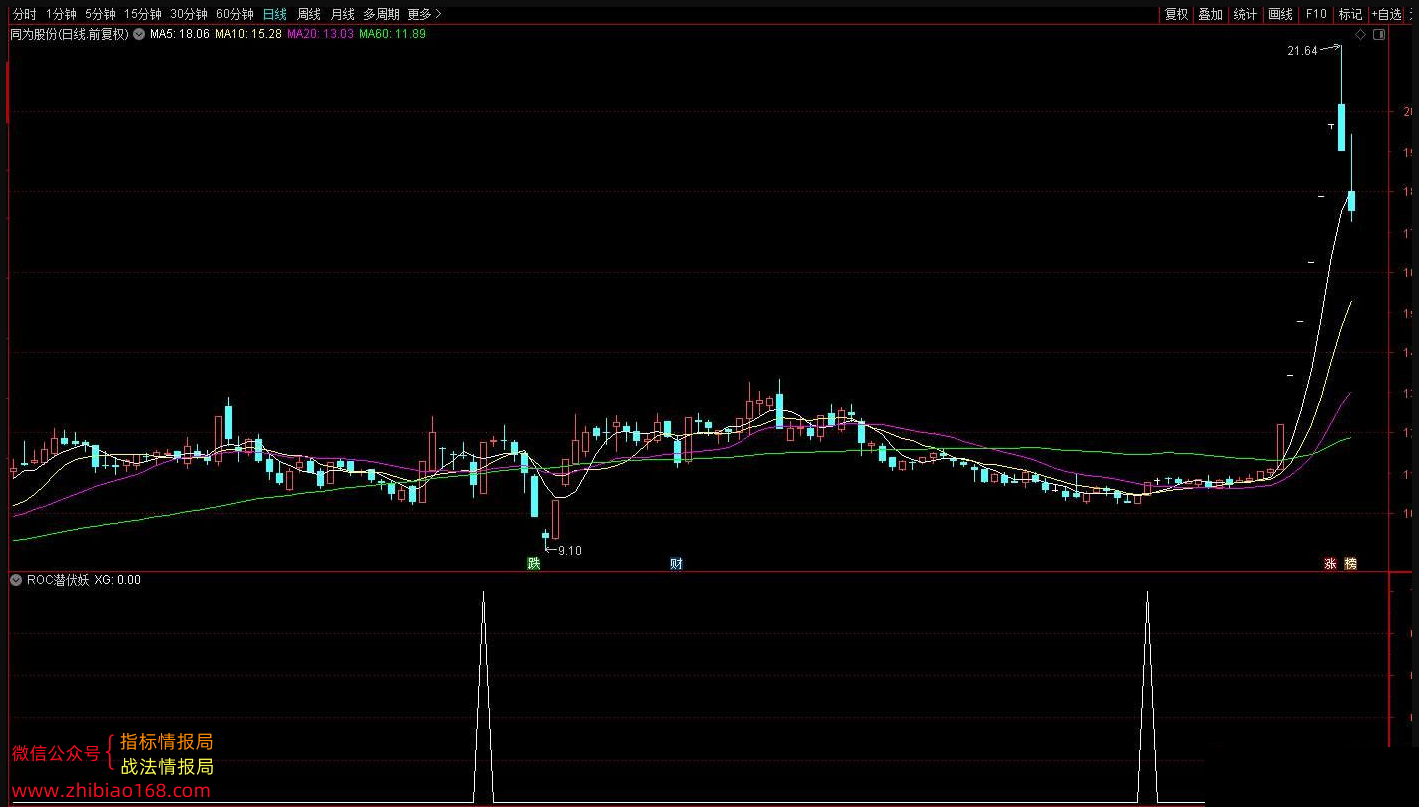Expand the main chart indicator dropdown arrow
Viewport: 1419px width, 807px height.
pyautogui.click(x=139, y=34)
